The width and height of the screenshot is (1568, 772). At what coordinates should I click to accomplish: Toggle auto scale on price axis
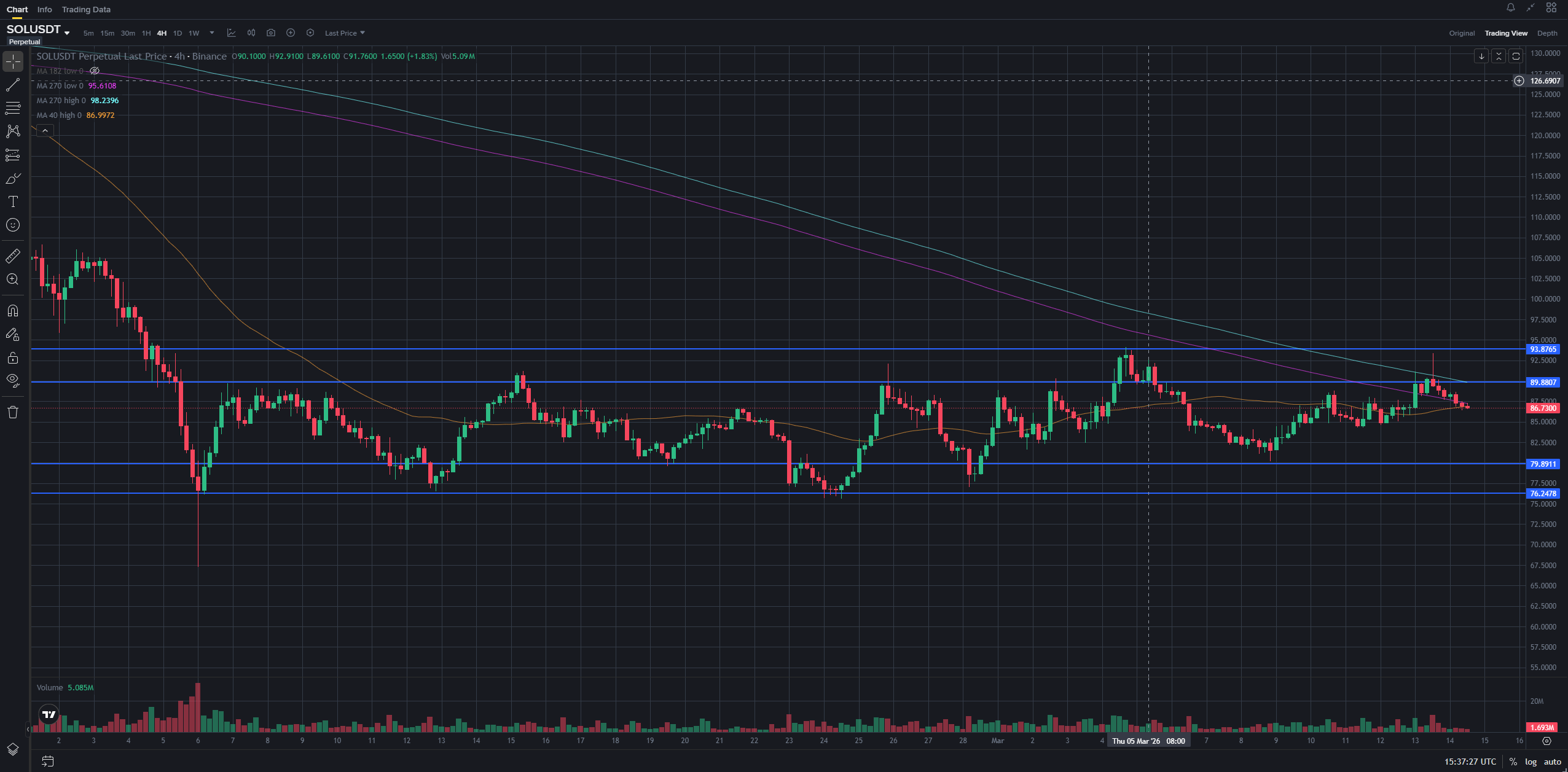[x=1552, y=762]
